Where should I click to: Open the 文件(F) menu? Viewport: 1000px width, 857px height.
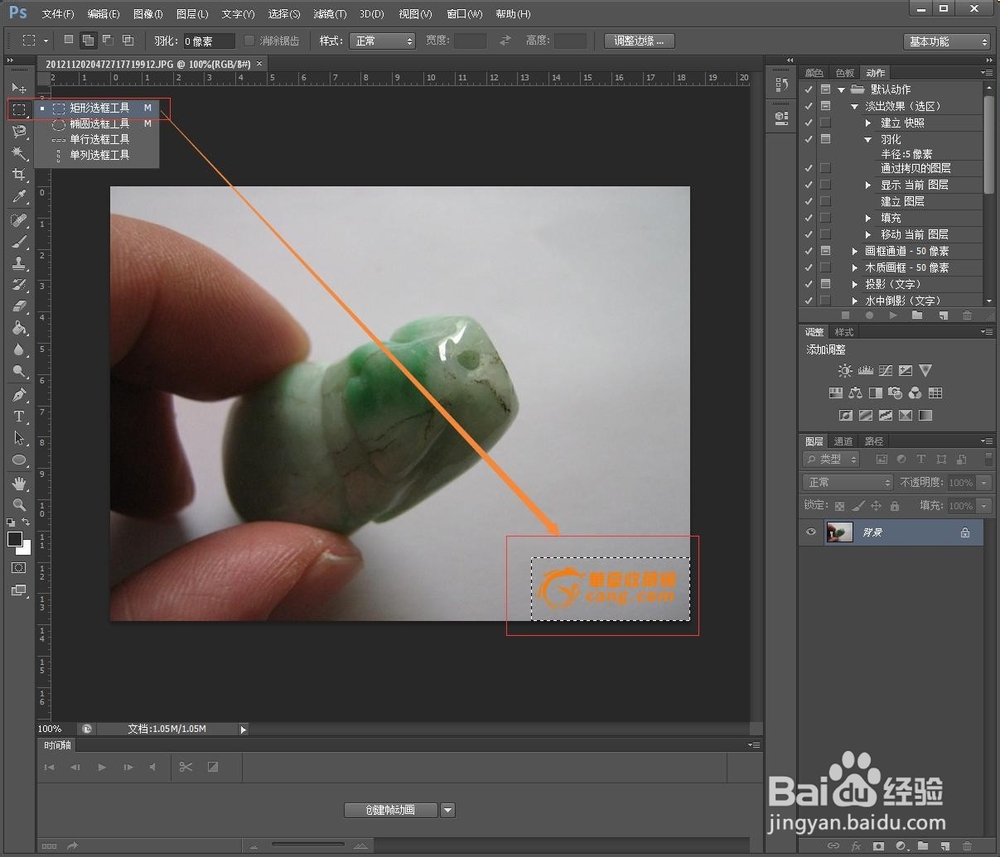57,13
